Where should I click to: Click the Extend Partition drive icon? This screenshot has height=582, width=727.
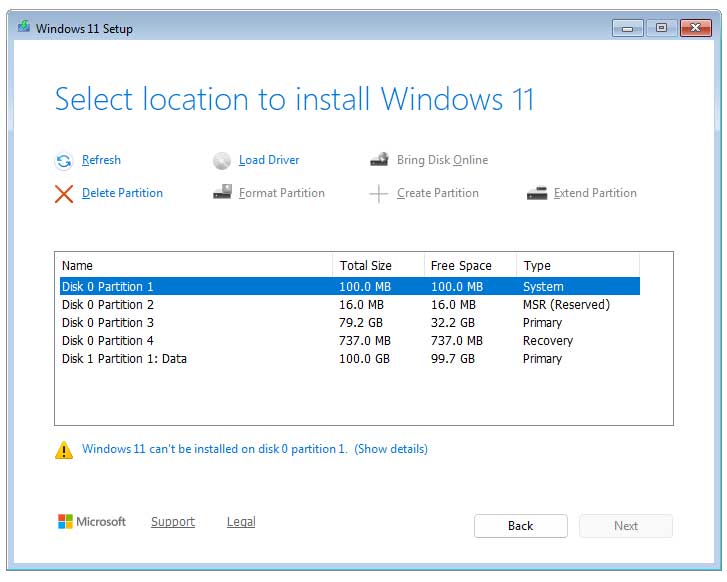pos(537,193)
